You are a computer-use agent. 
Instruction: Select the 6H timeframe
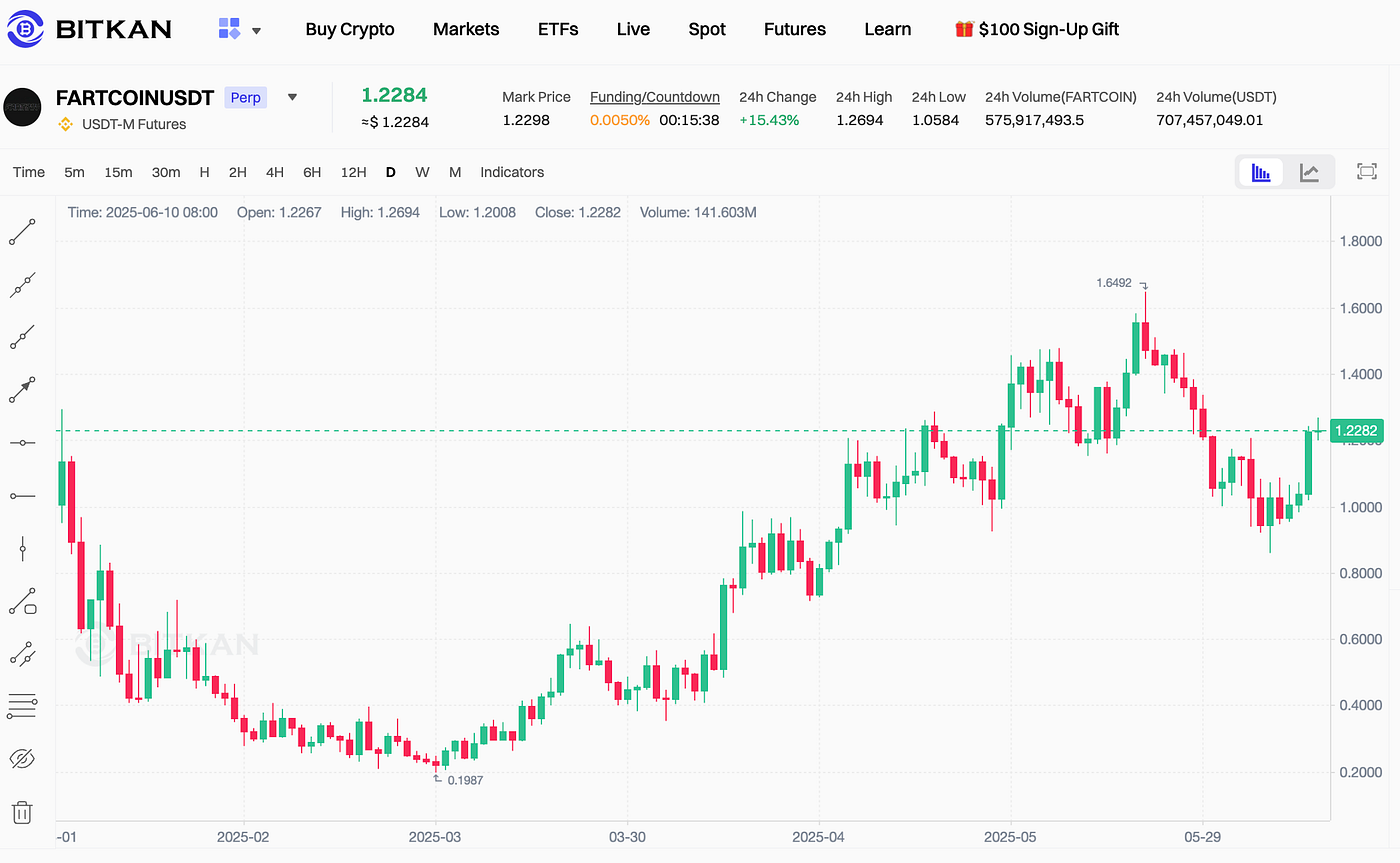(x=312, y=172)
